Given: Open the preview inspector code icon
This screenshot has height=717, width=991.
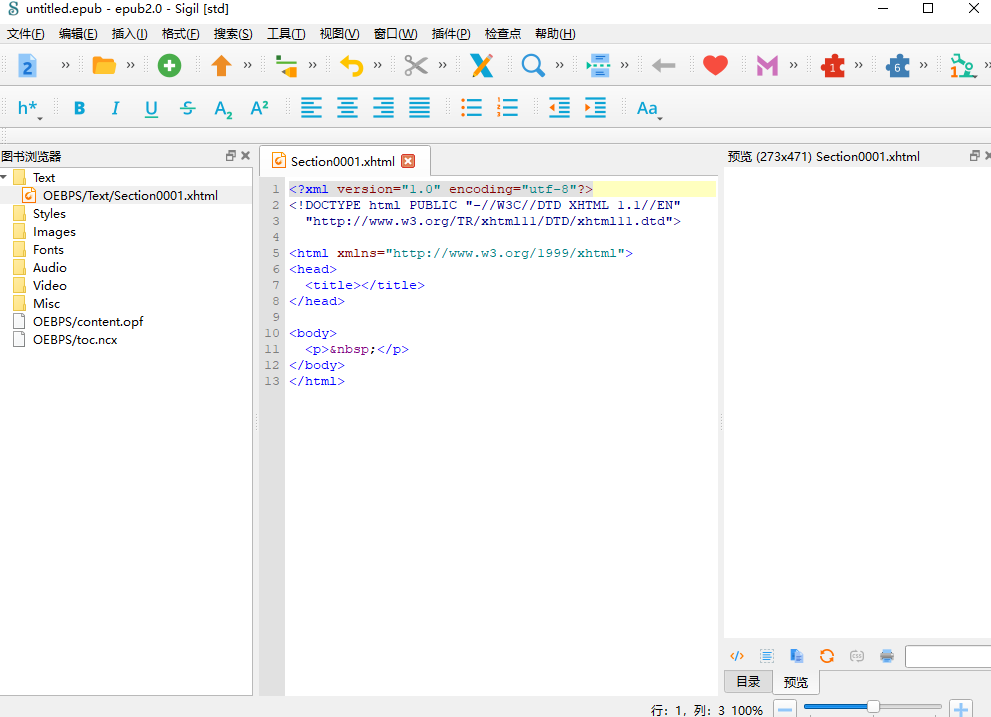Looking at the screenshot, I should 737,656.
